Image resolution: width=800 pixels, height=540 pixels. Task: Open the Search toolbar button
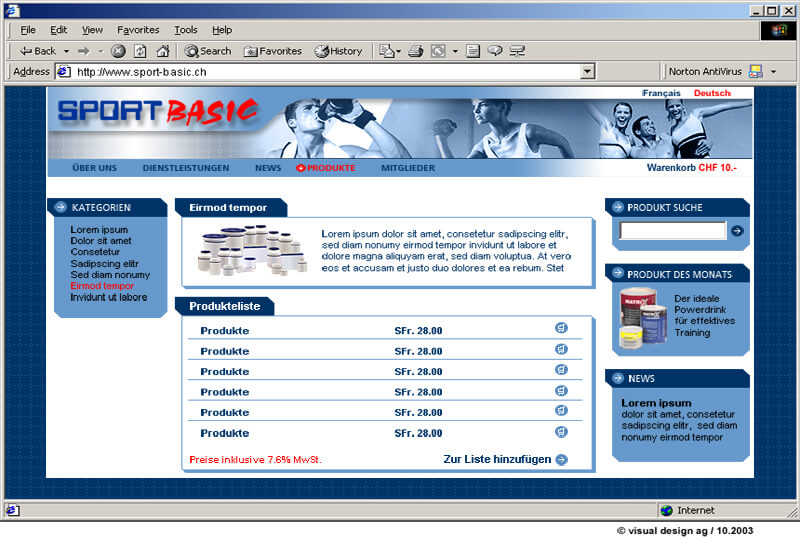[208, 51]
